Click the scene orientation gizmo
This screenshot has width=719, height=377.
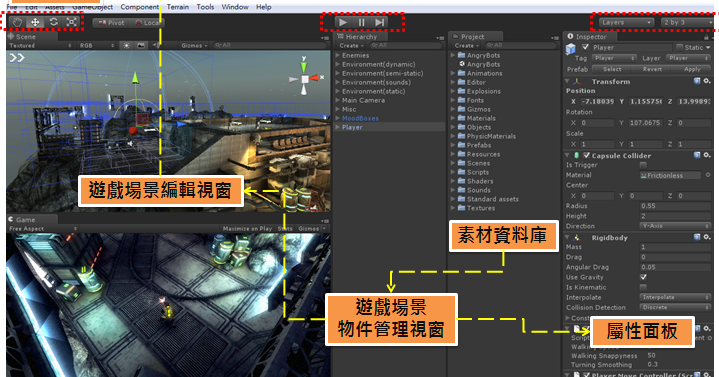[x=304, y=78]
